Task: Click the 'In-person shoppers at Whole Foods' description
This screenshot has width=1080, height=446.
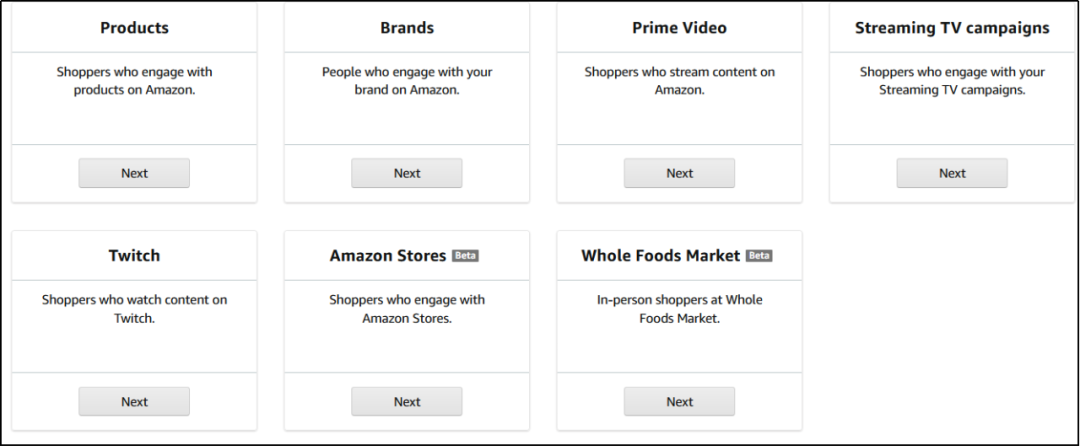Action: [679, 309]
